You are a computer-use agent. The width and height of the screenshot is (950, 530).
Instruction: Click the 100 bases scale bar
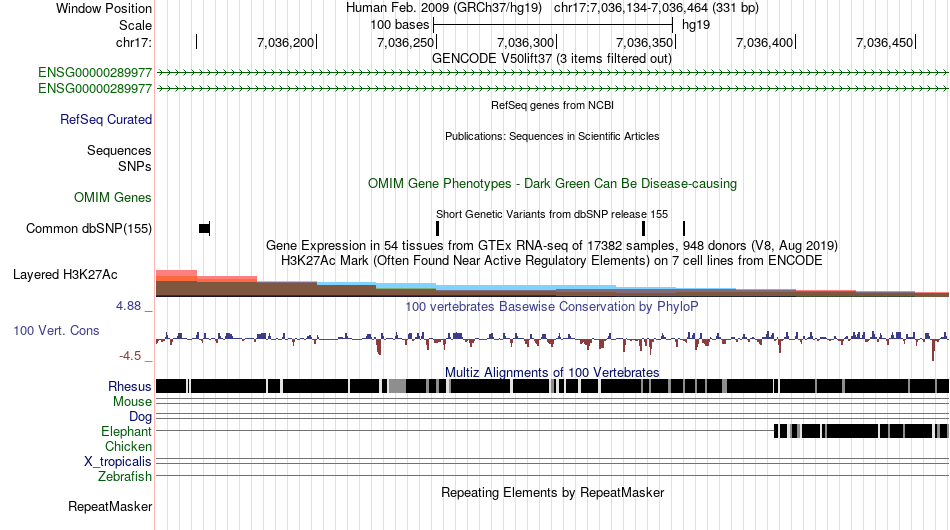tap(553, 25)
